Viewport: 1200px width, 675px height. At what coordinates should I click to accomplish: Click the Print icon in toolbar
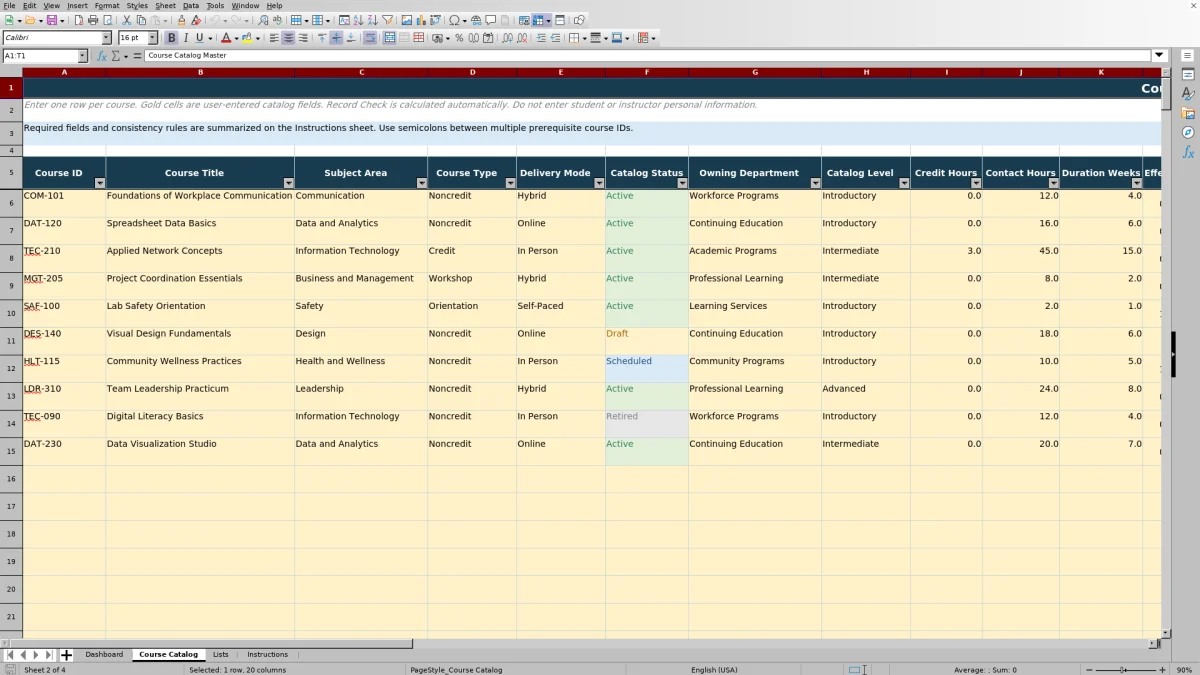92,20
